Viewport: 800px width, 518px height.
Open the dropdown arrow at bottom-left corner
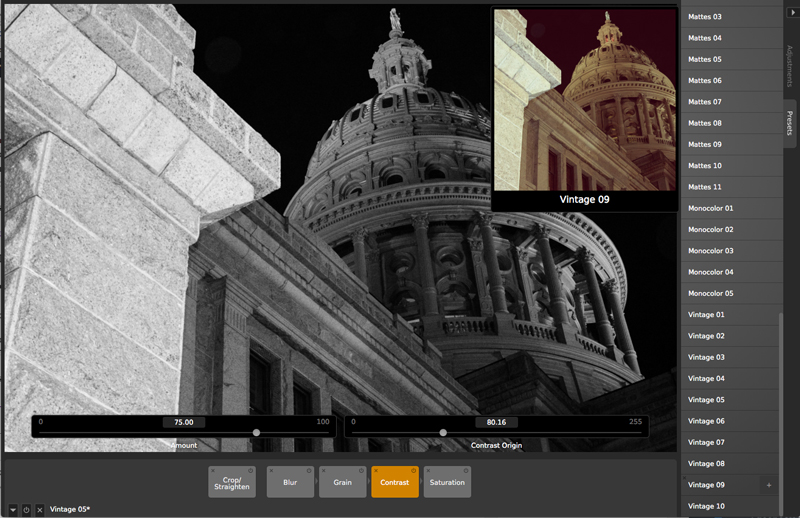[13, 510]
